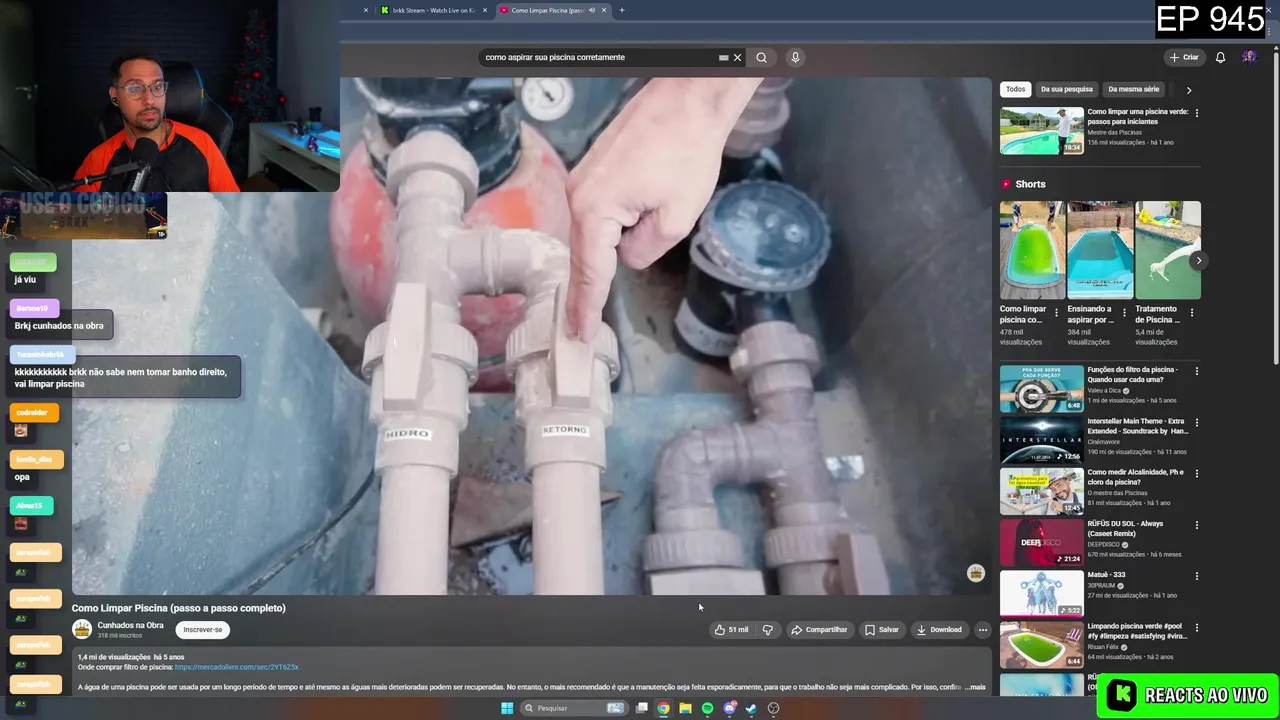1280x720 pixels.
Task: Open options menu for 'Como limpar uma piscina verde' video
Action: tap(1197, 113)
